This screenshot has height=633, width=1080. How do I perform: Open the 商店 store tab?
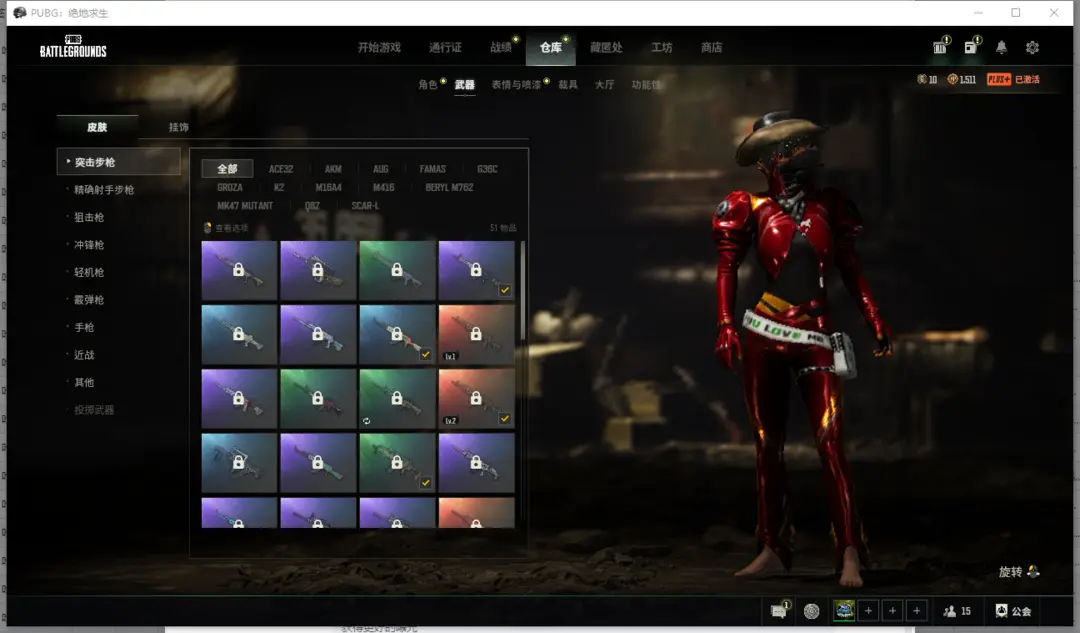tap(712, 47)
